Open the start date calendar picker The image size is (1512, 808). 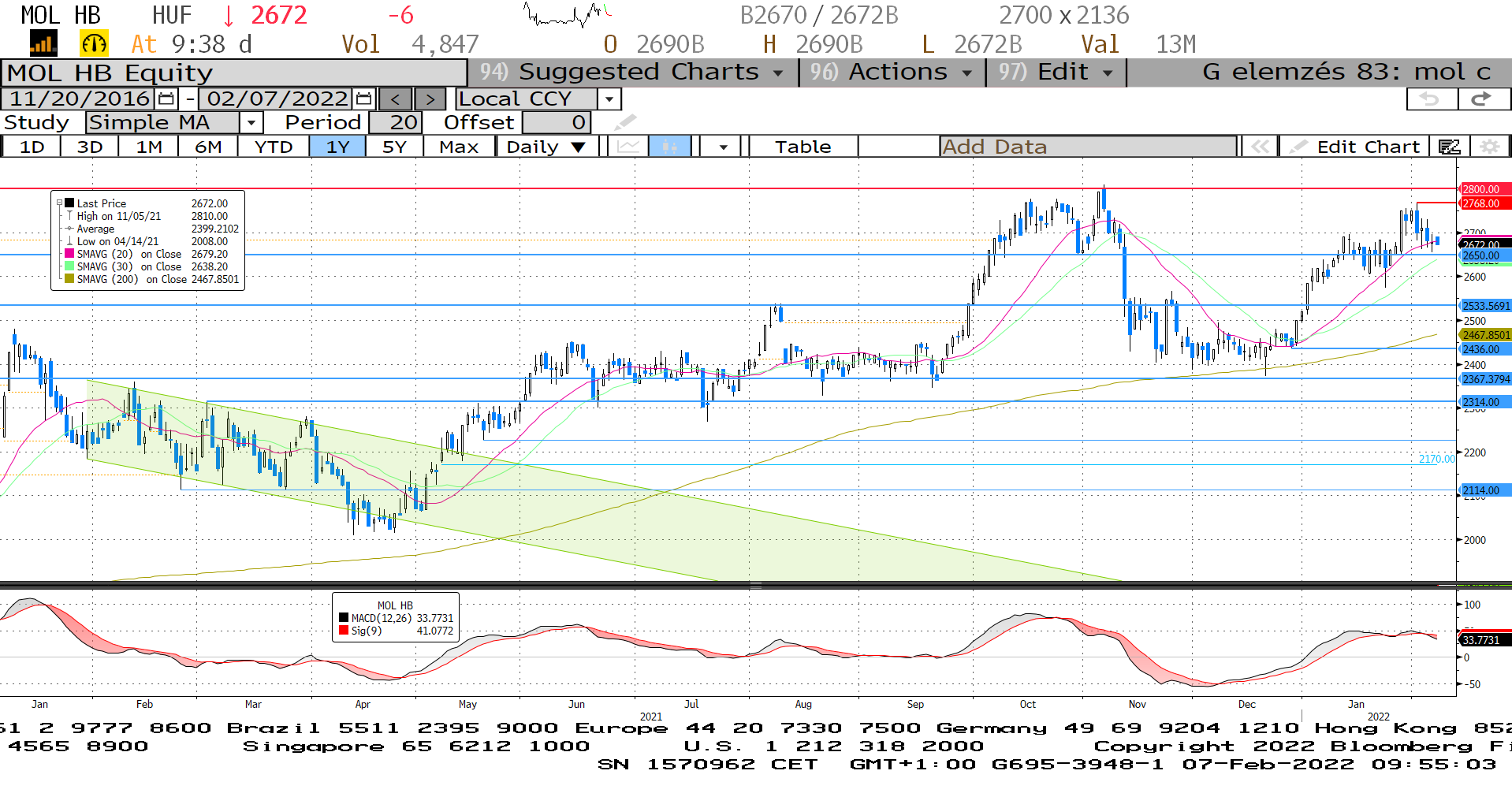(166, 99)
